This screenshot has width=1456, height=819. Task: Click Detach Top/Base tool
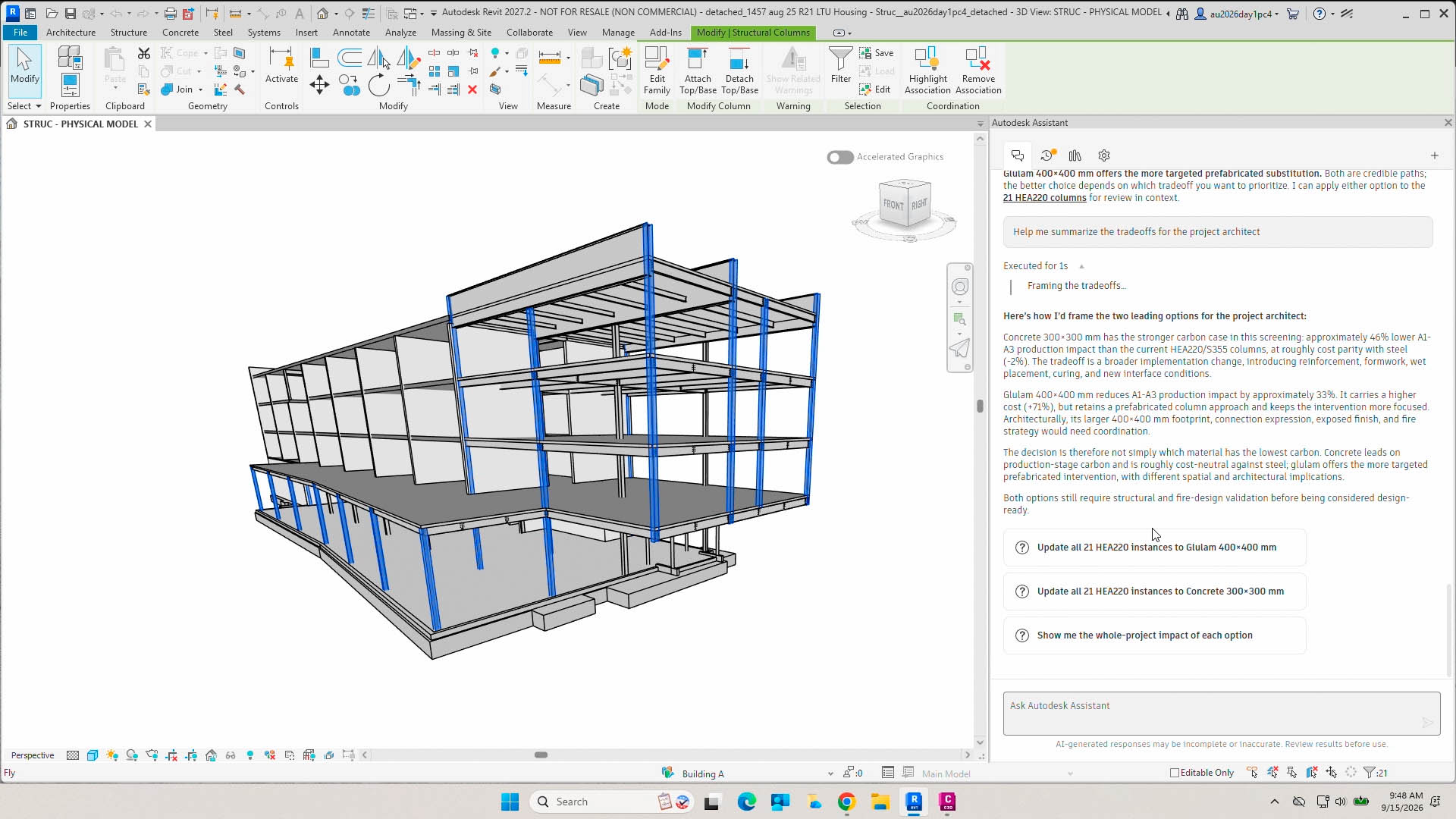click(739, 71)
